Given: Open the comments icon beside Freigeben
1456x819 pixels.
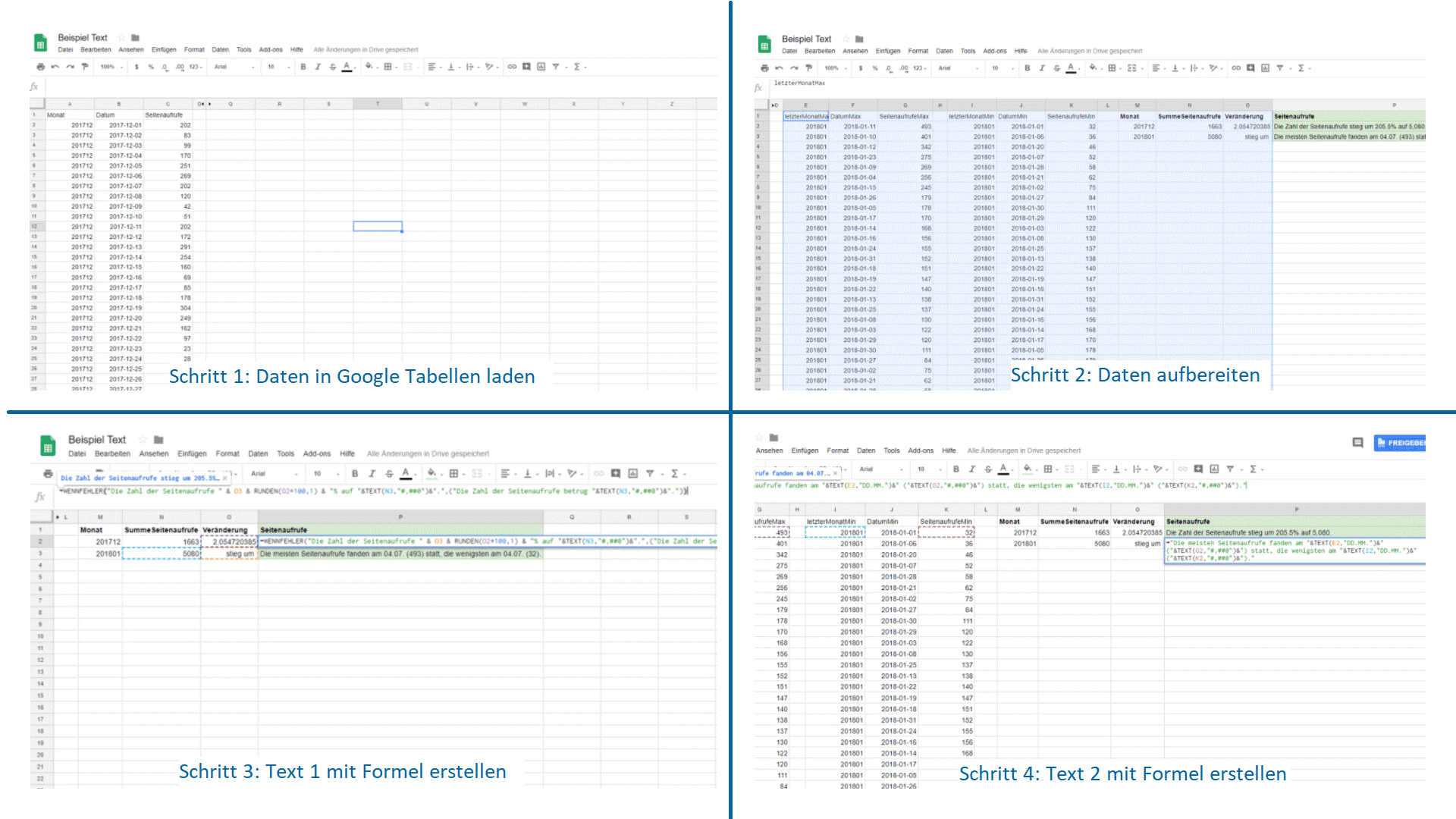Looking at the screenshot, I should (x=1357, y=442).
